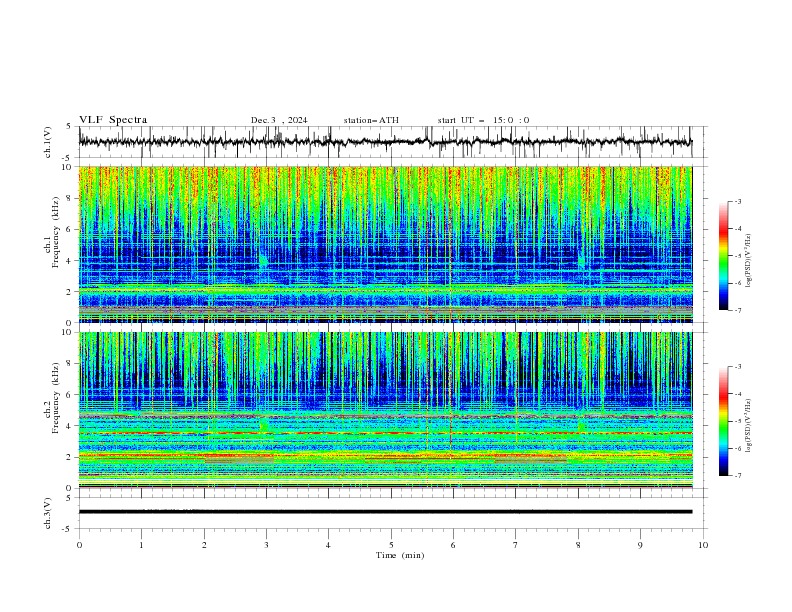Click the ch.1 PSD color scale bar
792x612 pixels.
(x=723, y=256)
